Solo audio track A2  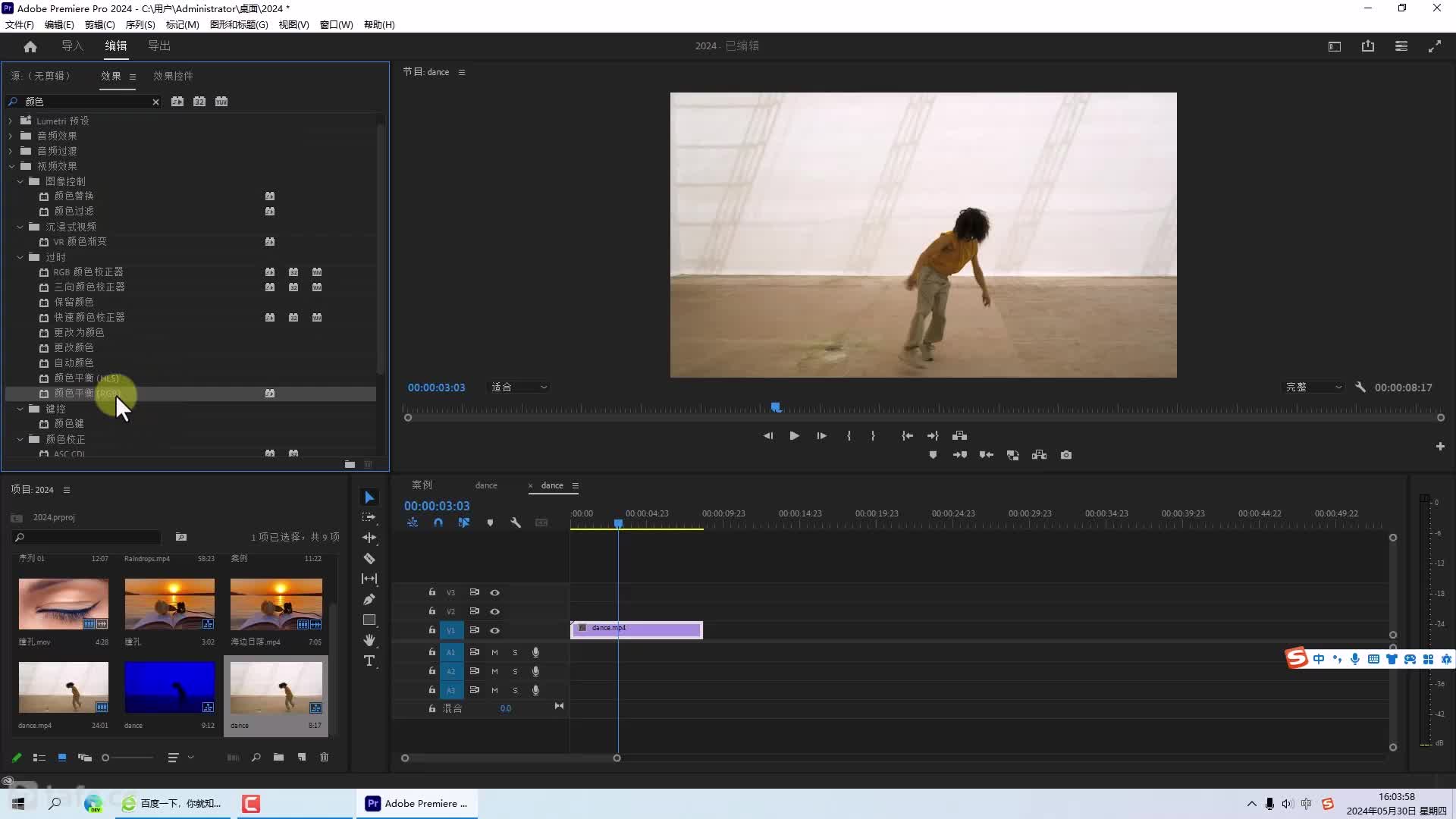pyautogui.click(x=515, y=671)
